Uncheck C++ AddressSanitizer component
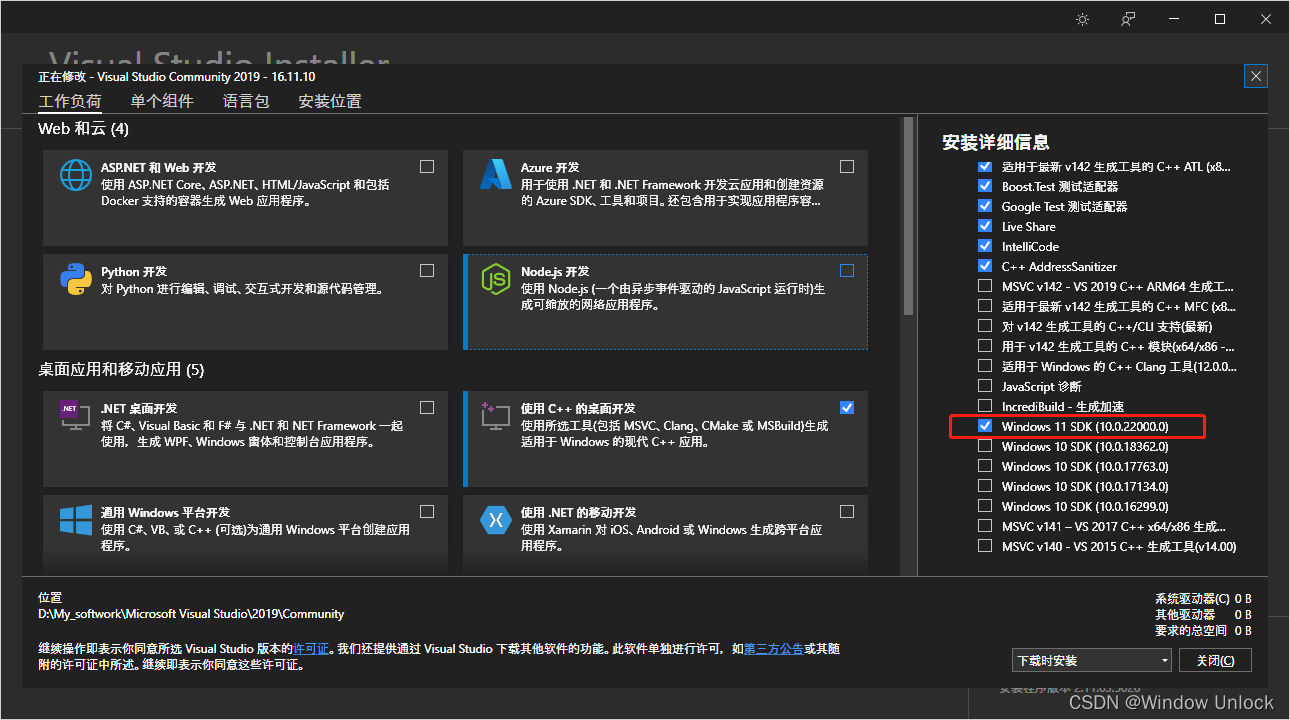This screenshot has height=720, width=1290. click(x=985, y=266)
